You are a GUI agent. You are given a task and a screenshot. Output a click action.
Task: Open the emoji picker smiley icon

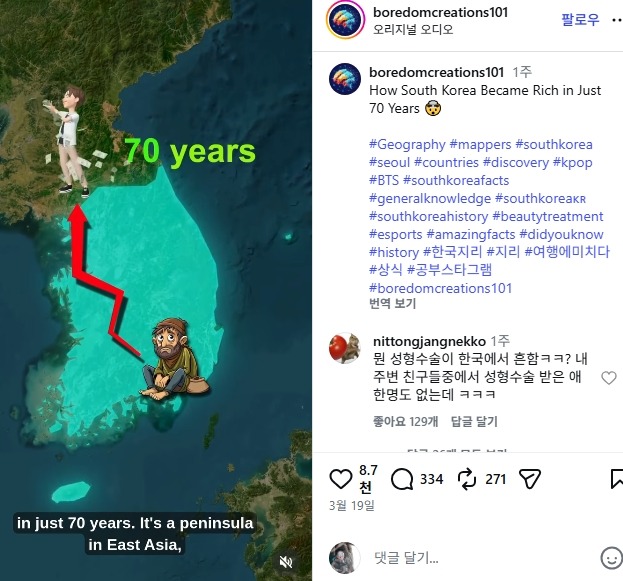[x=611, y=558]
